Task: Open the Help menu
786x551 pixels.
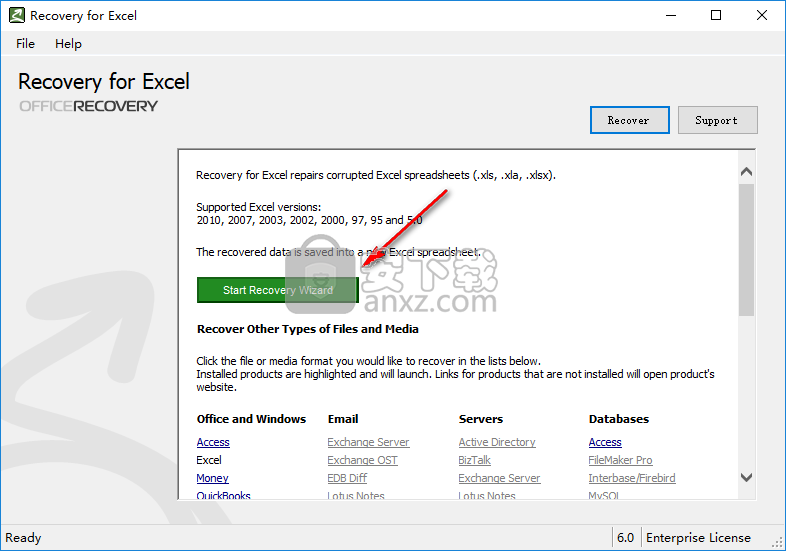Action: [68, 44]
